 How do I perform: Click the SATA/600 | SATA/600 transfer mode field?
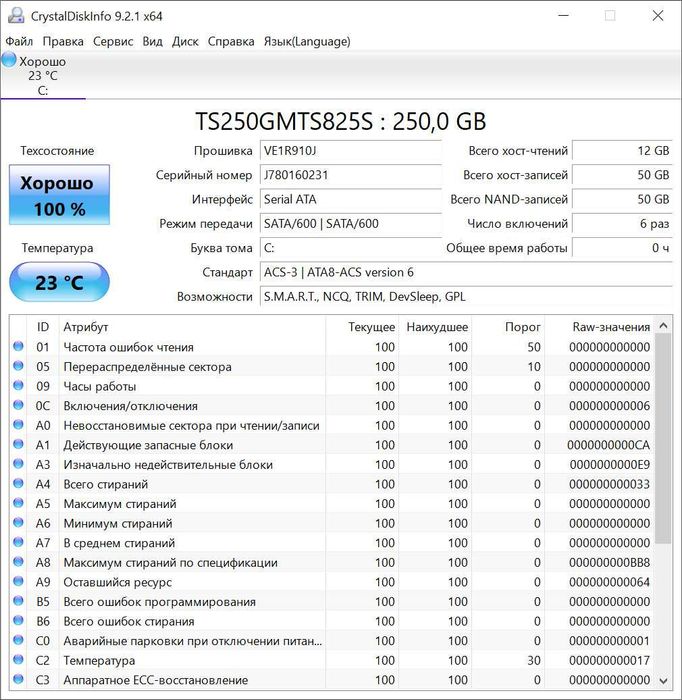(x=350, y=224)
